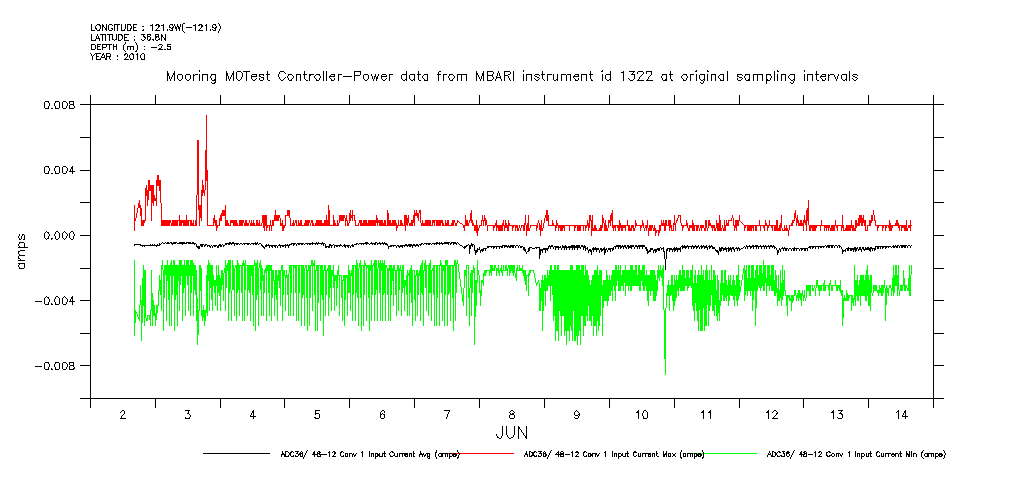Image resolution: width=1009 pixels, height=504 pixels.
Task: Click the -0.004 y-axis tick label
Action: point(56,301)
